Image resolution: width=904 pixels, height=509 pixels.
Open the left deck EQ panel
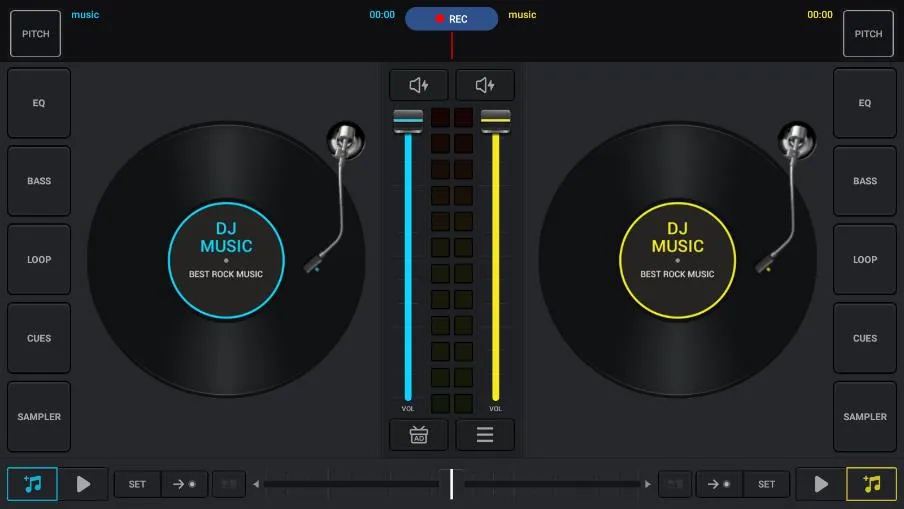coord(39,103)
